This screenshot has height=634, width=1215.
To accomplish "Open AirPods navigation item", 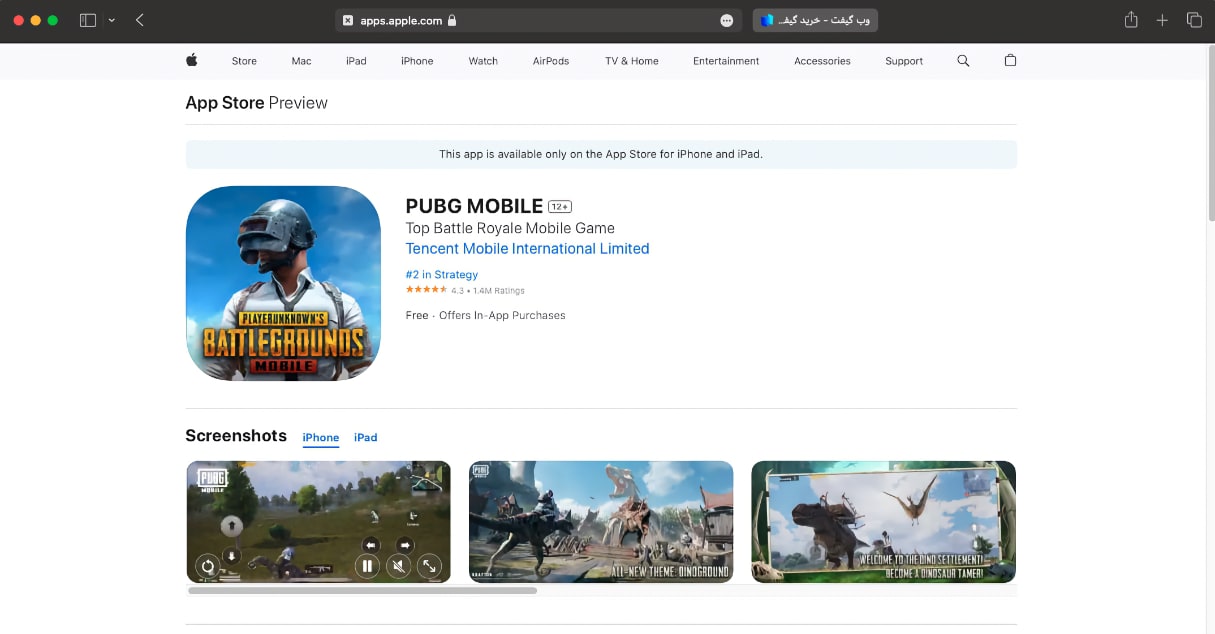I will pyautogui.click(x=551, y=61).
